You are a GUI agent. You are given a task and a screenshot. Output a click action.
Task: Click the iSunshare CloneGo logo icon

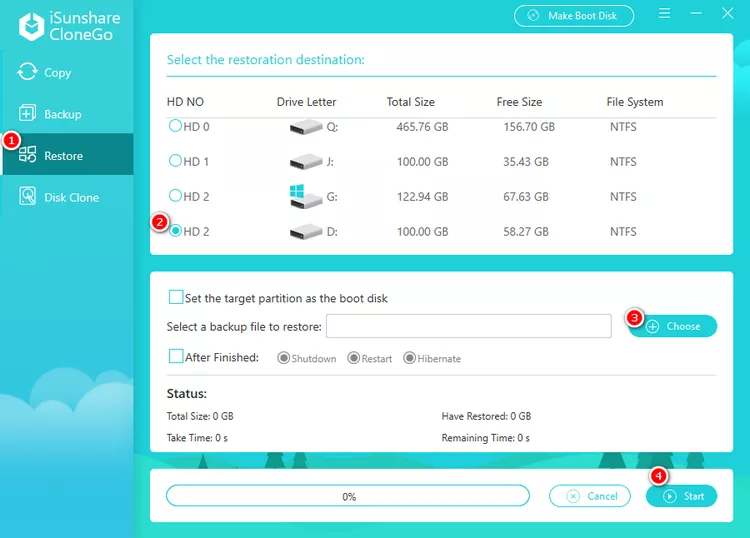(x=32, y=26)
